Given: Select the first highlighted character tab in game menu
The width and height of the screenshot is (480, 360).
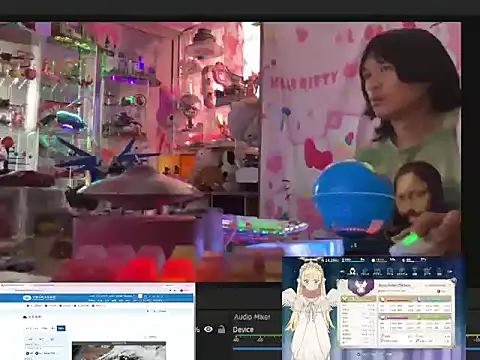Looking at the screenshot, I should [352, 272].
